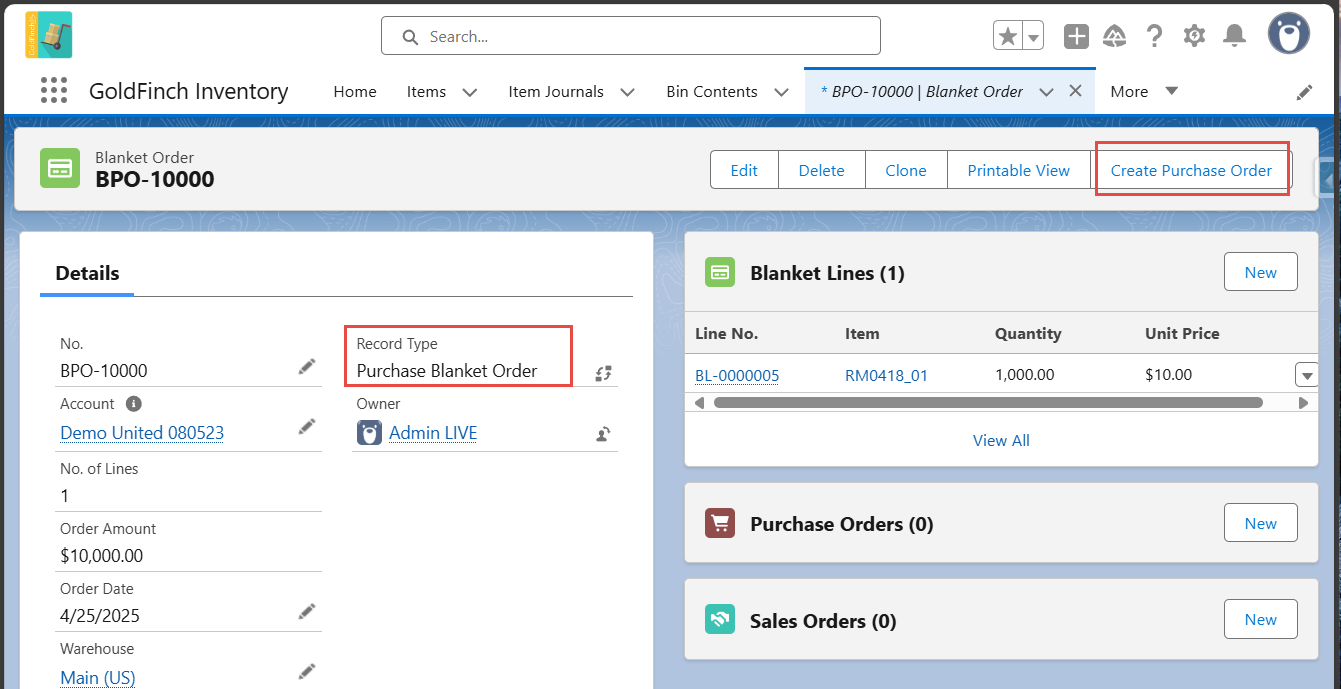Click the scrollbar right arrow in Blanket Lines
Image resolution: width=1341 pixels, height=689 pixels.
[x=1303, y=403]
